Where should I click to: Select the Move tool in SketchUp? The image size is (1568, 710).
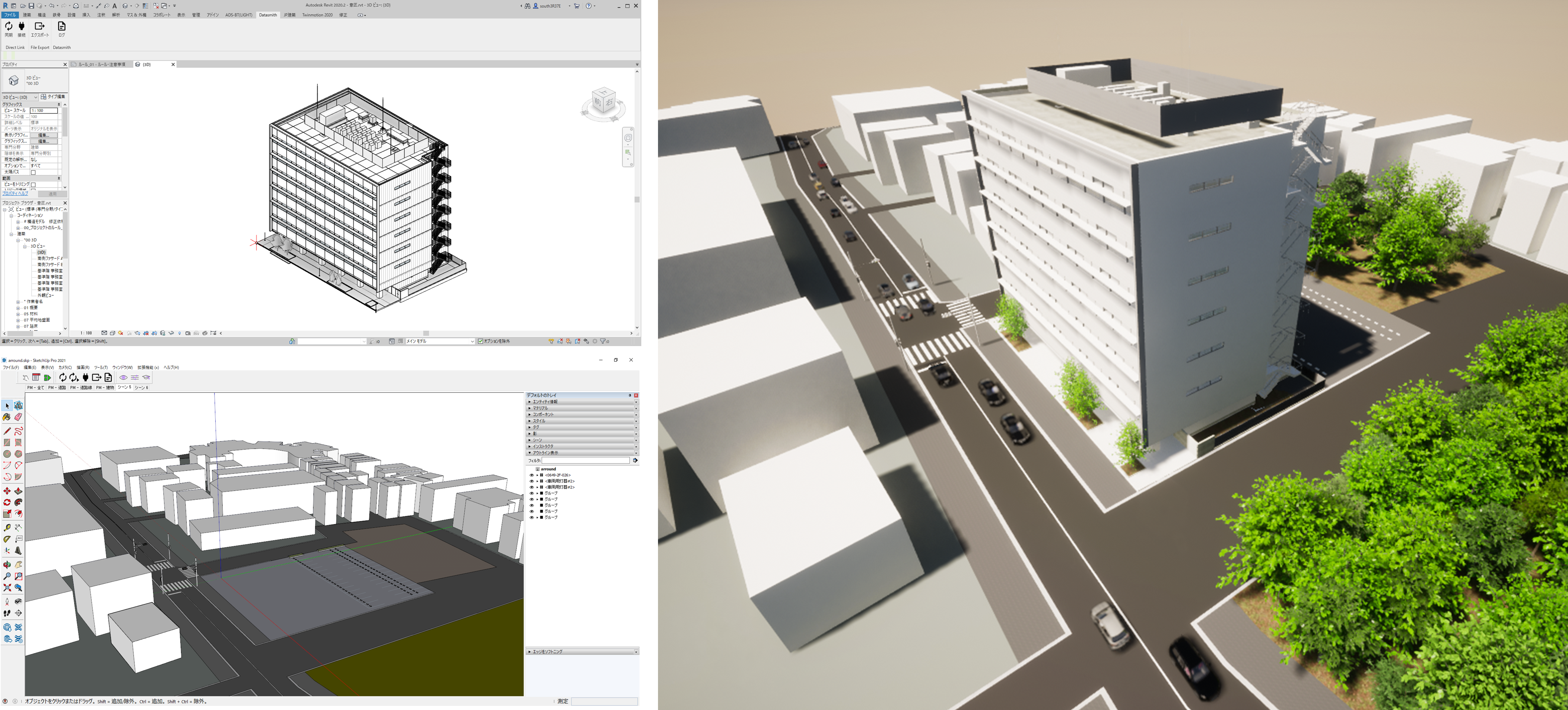click(7, 491)
